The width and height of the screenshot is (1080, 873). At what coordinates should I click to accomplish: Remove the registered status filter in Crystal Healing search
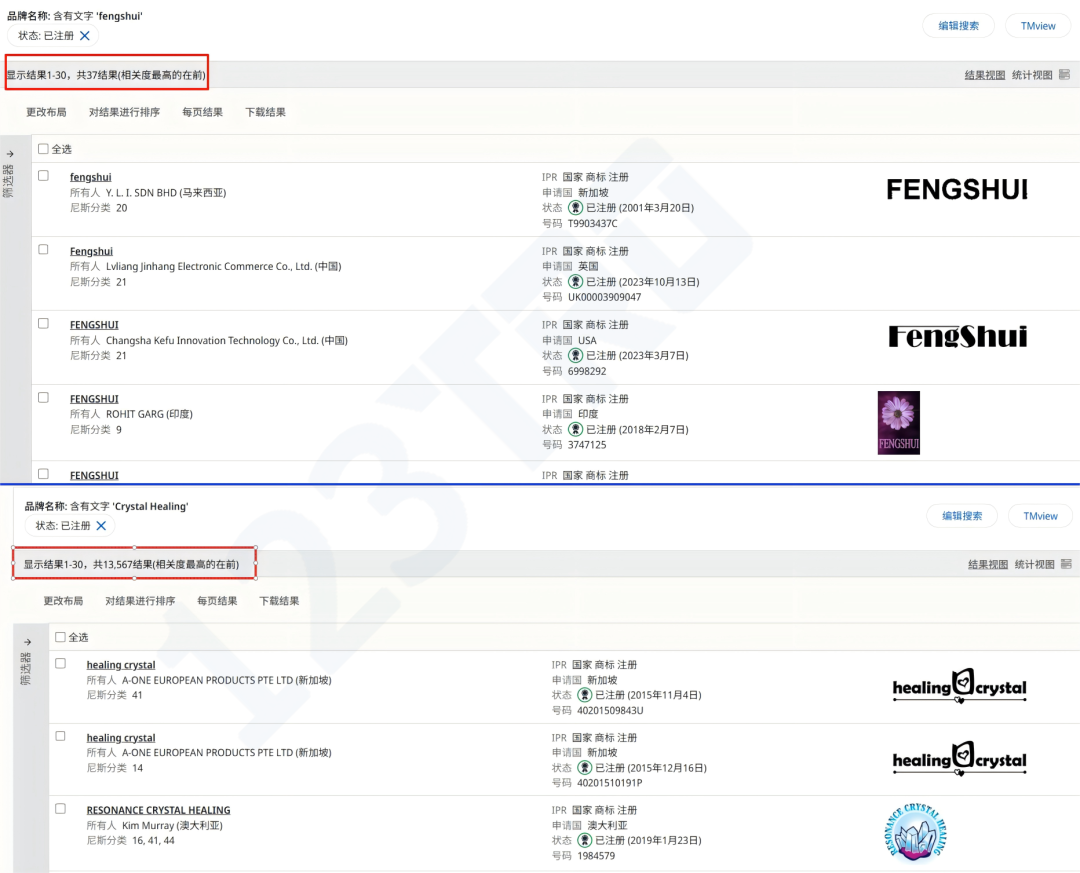[101, 526]
